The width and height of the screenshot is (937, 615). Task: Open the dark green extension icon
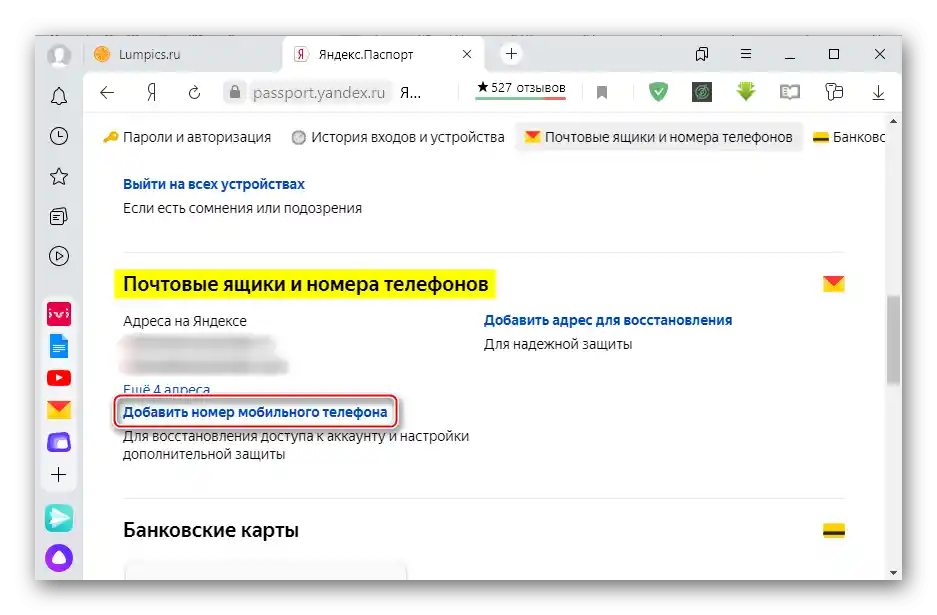click(x=702, y=91)
